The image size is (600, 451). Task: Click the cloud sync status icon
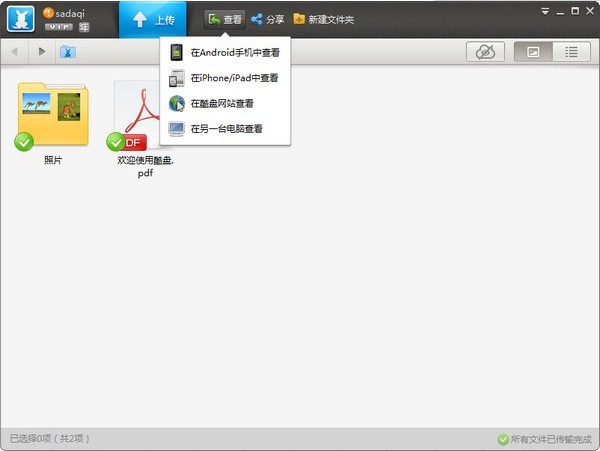click(x=485, y=52)
